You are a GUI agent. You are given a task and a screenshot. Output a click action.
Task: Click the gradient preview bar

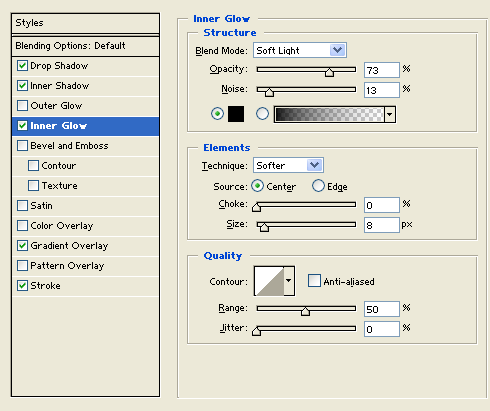click(x=329, y=114)
